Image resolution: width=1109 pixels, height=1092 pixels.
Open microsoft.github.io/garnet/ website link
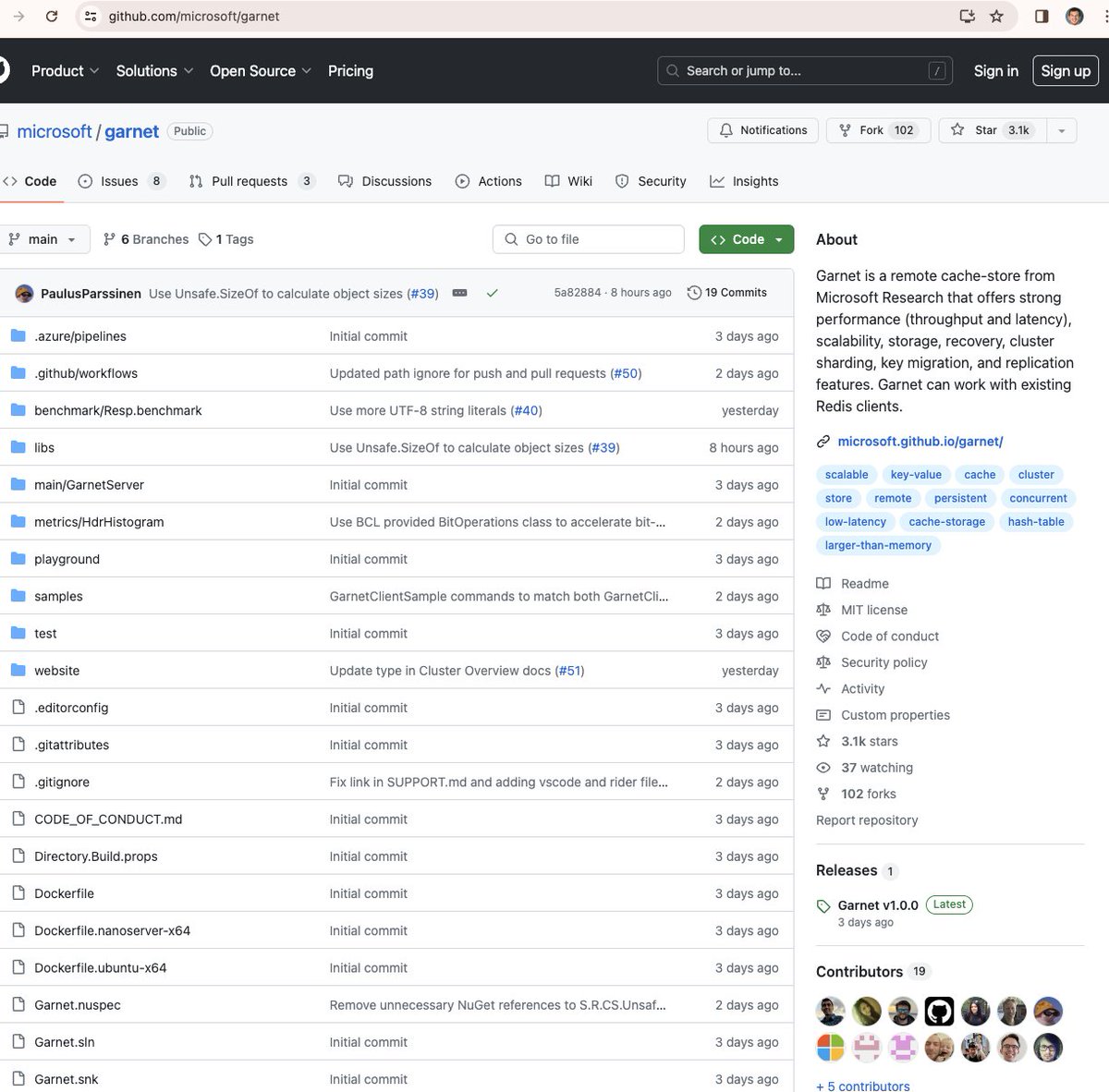pyautogui.click(x=920, y=442)
